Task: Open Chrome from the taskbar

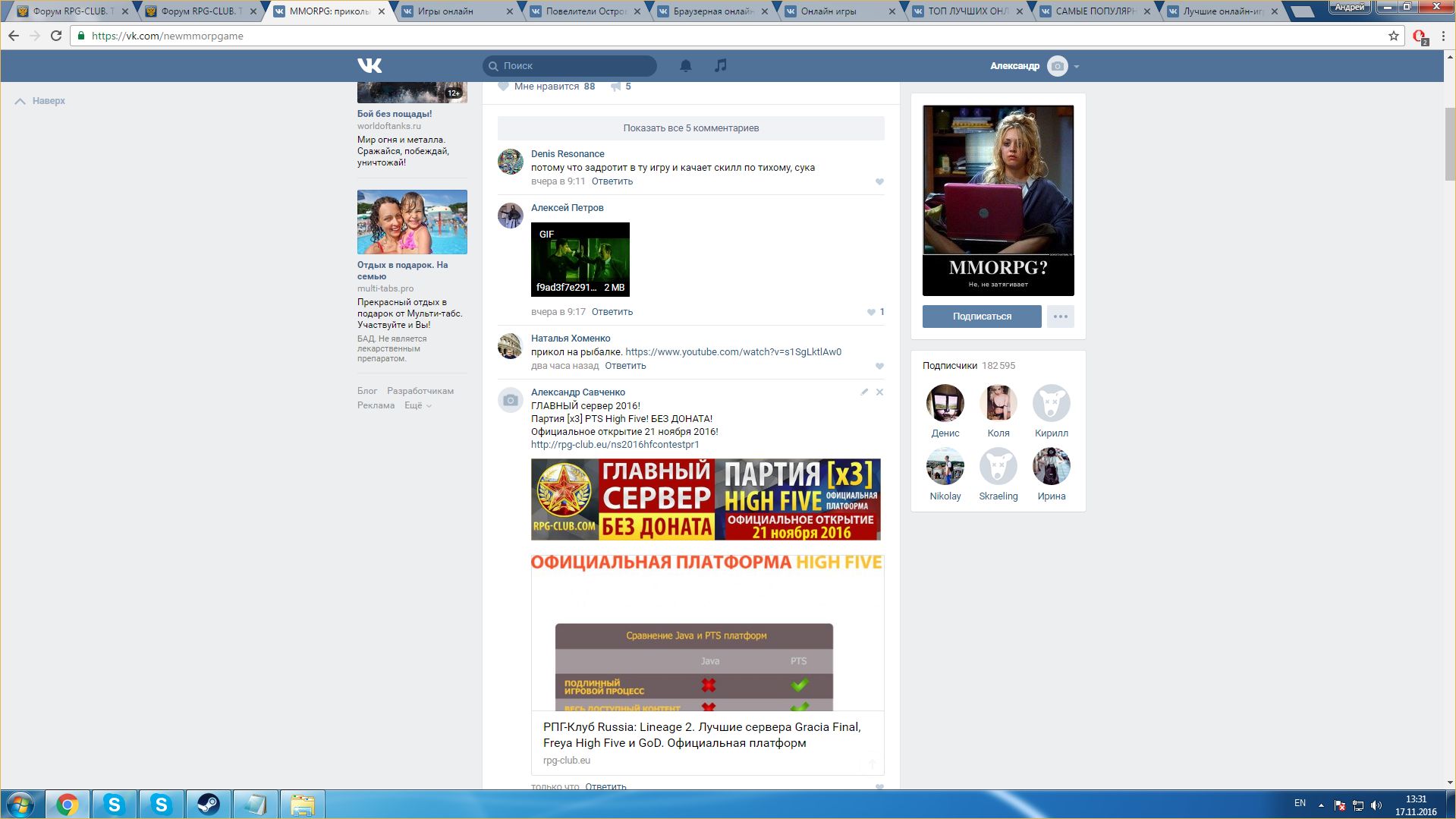Action: (x=68, y=805)
